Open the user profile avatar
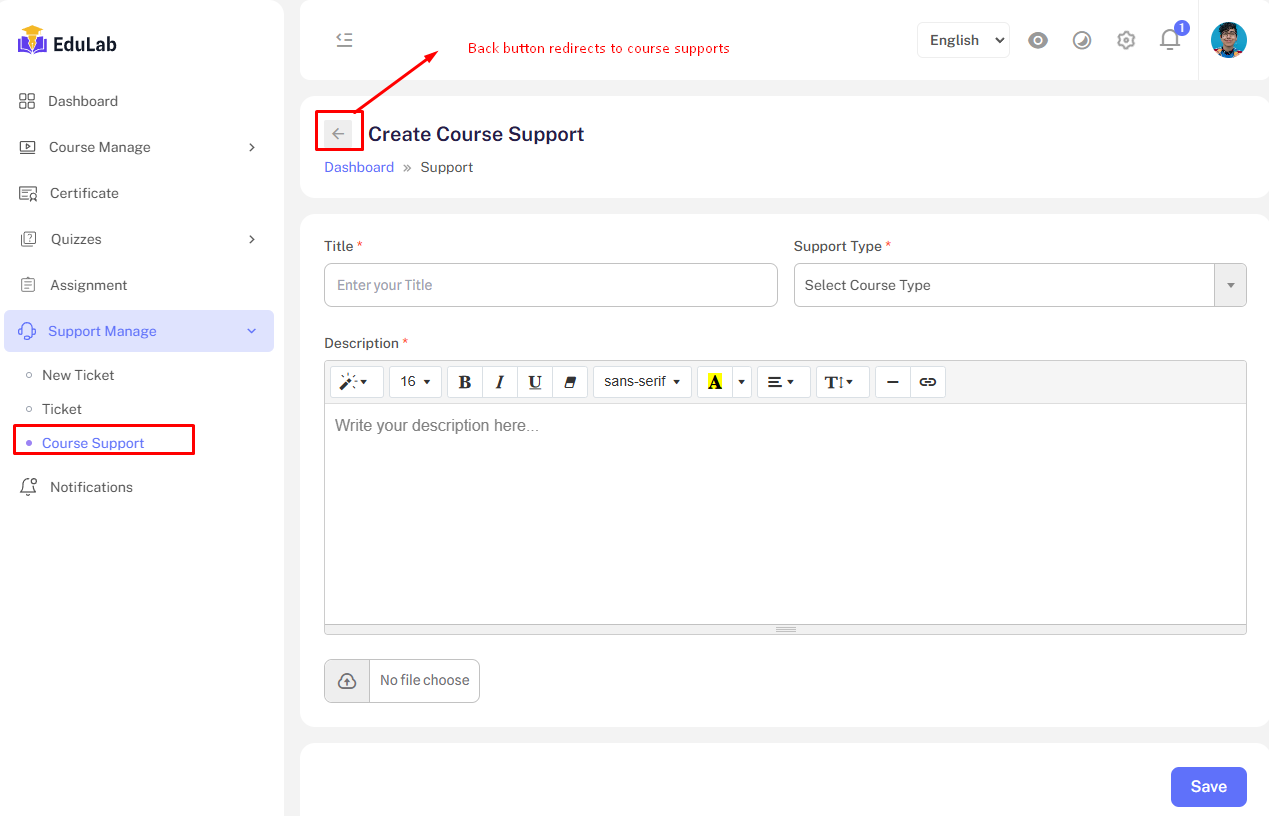 coord(1228,40)
